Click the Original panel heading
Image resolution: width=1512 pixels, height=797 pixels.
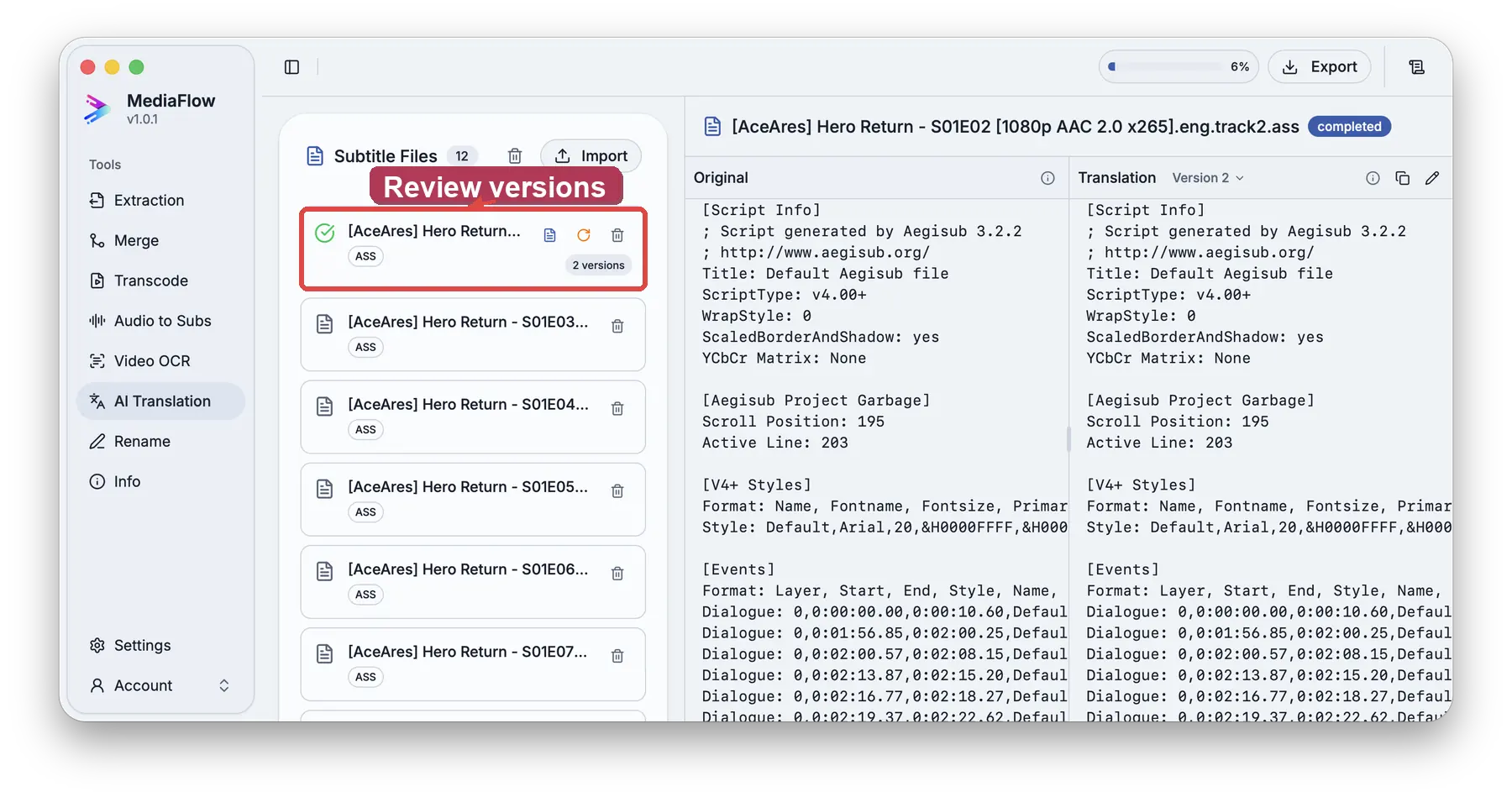coord(721,178)
